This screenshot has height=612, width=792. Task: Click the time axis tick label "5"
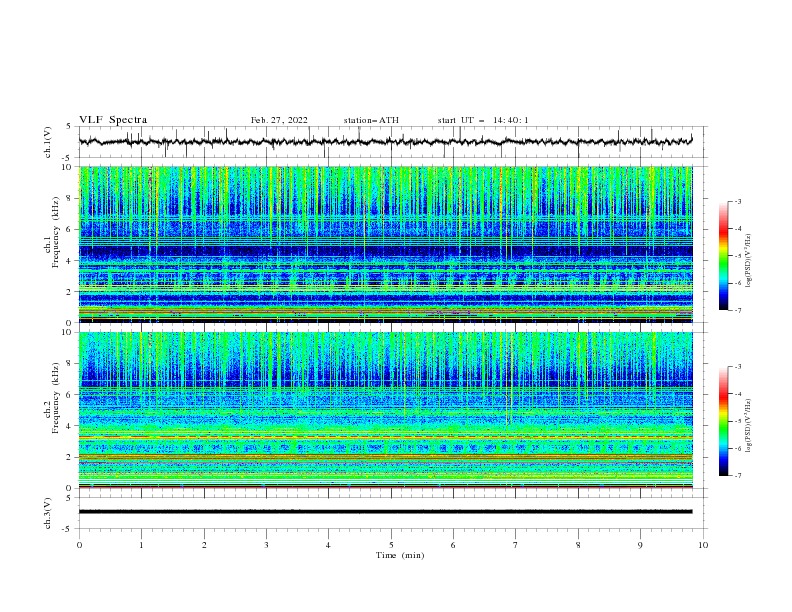pyautogui.click(x=391, y=545)
